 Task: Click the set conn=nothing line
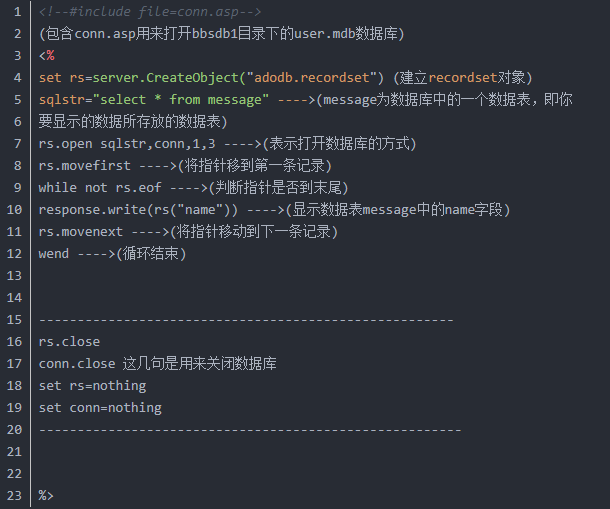coord(100,407)
